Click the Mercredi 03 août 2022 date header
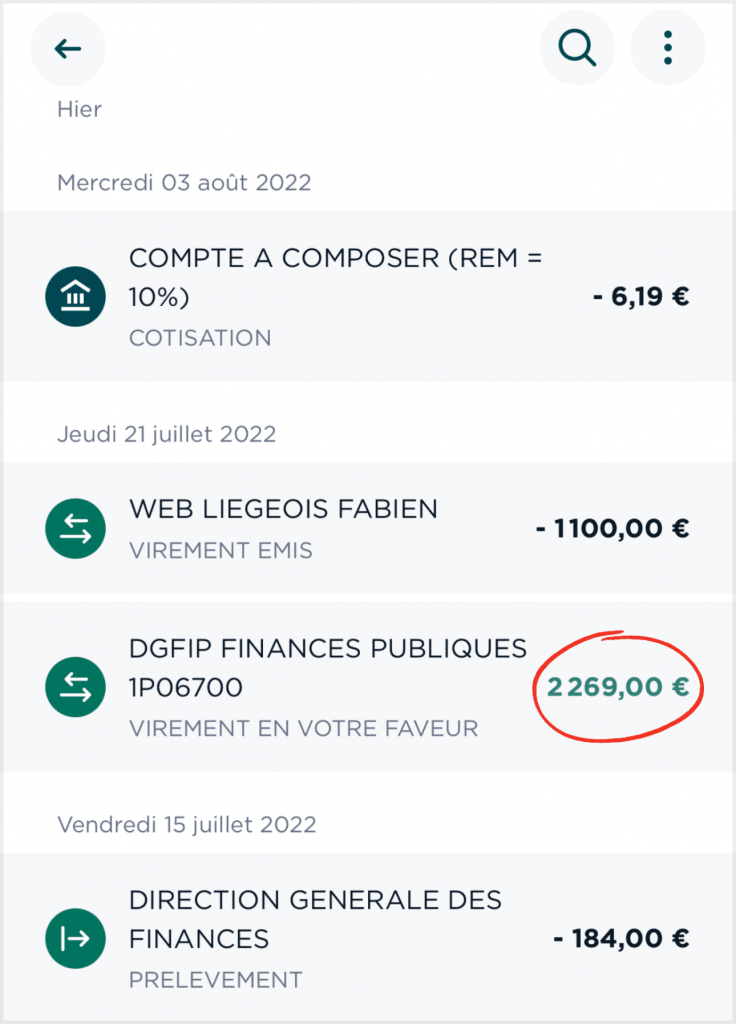This screenshot has height=1024, width=736. tap(184, 183)
